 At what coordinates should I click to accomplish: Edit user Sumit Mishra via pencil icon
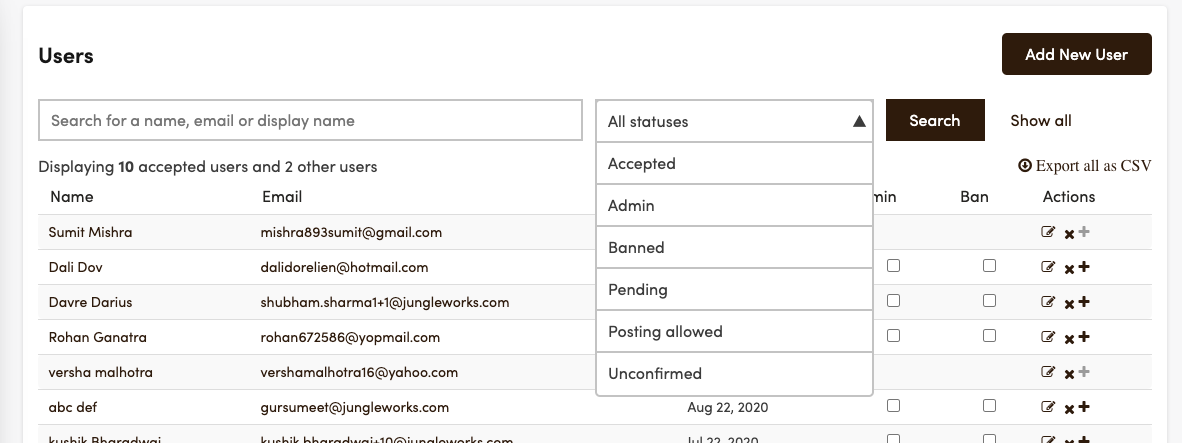(1048, 232)
